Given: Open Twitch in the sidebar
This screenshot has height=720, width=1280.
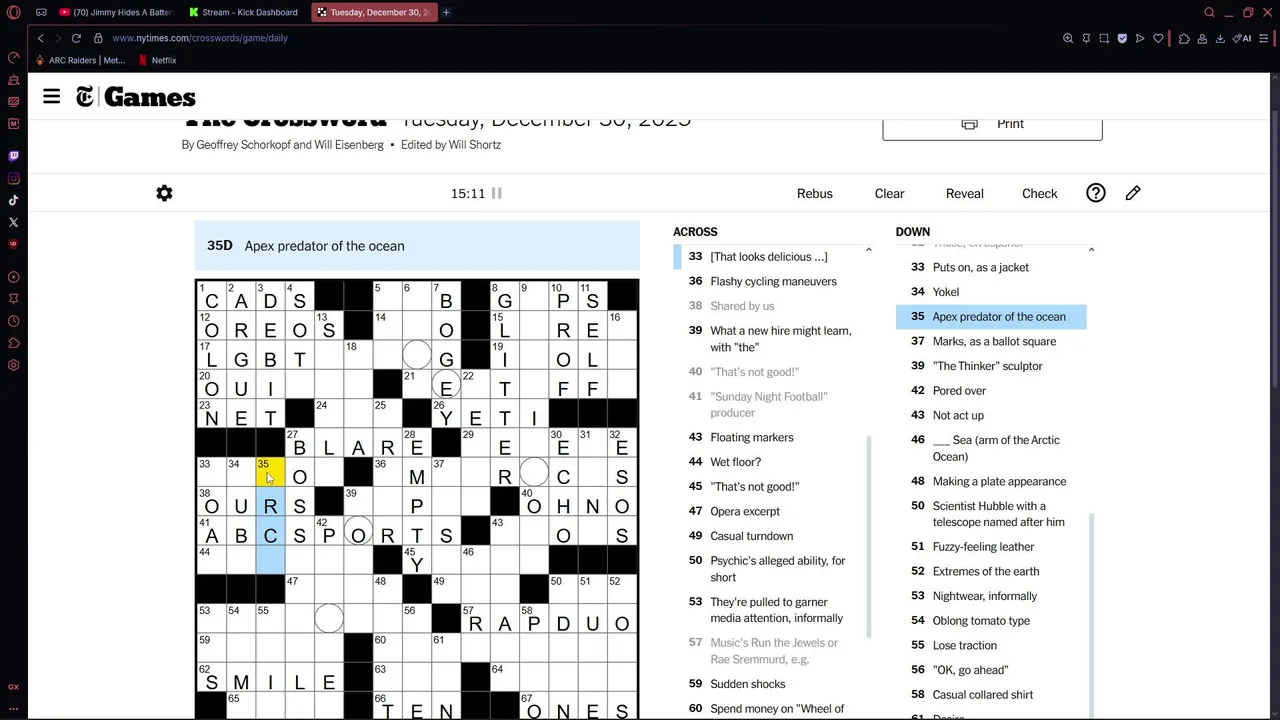Looking at the screenshot, I should 13,156.
